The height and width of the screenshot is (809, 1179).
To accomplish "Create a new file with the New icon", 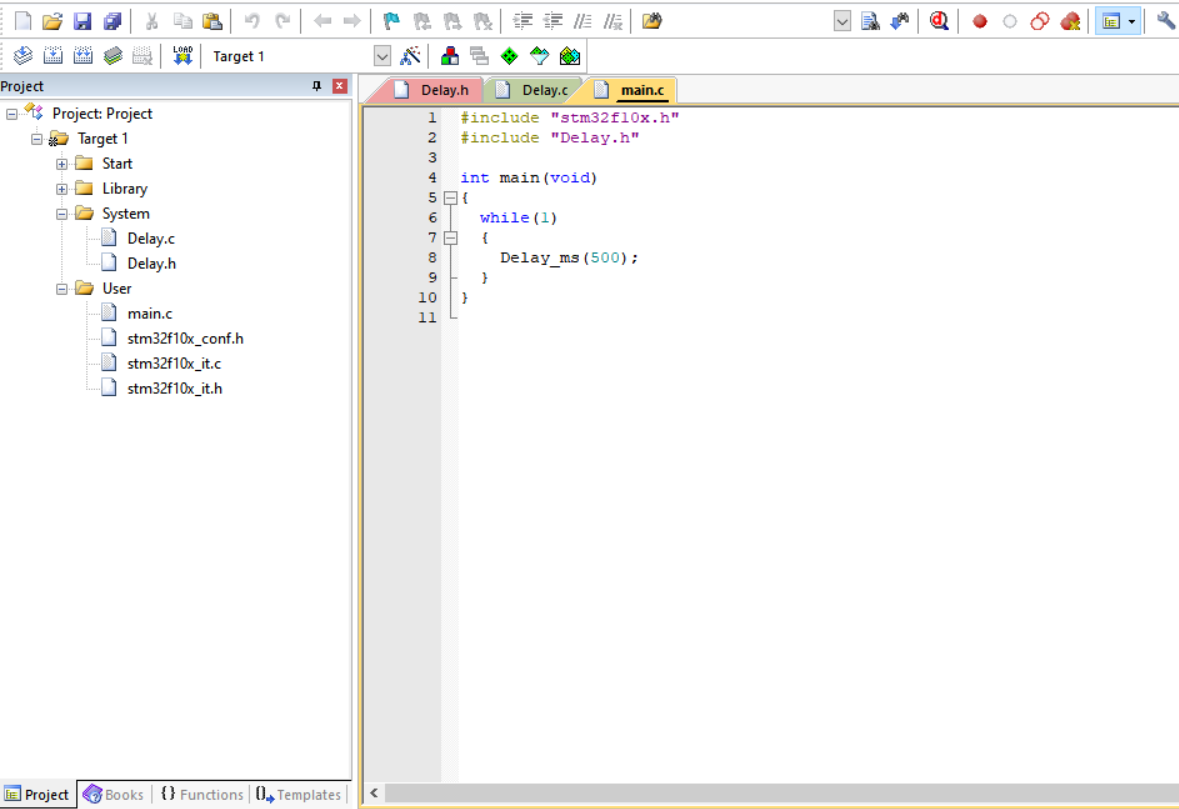I will click(23, 21).
